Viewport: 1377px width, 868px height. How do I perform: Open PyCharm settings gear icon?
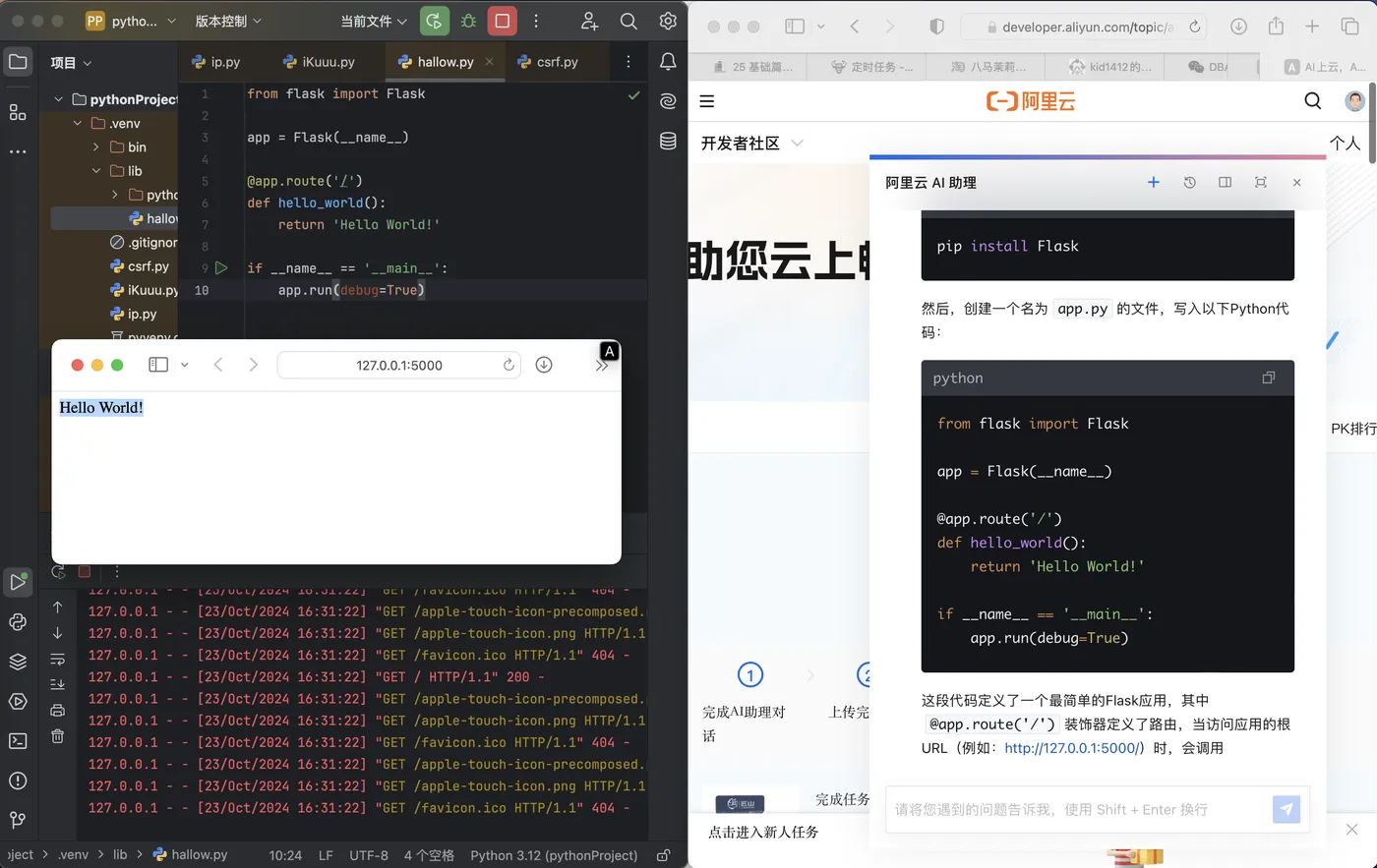[x=668, y=21]
